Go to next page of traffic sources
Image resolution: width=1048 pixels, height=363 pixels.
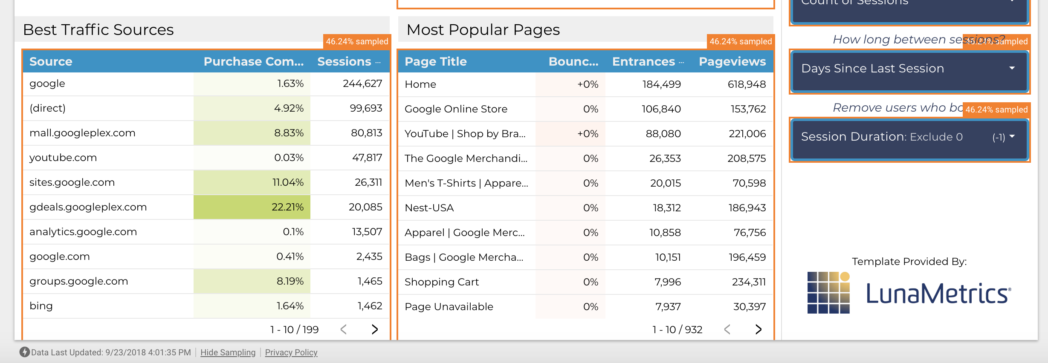374,329
